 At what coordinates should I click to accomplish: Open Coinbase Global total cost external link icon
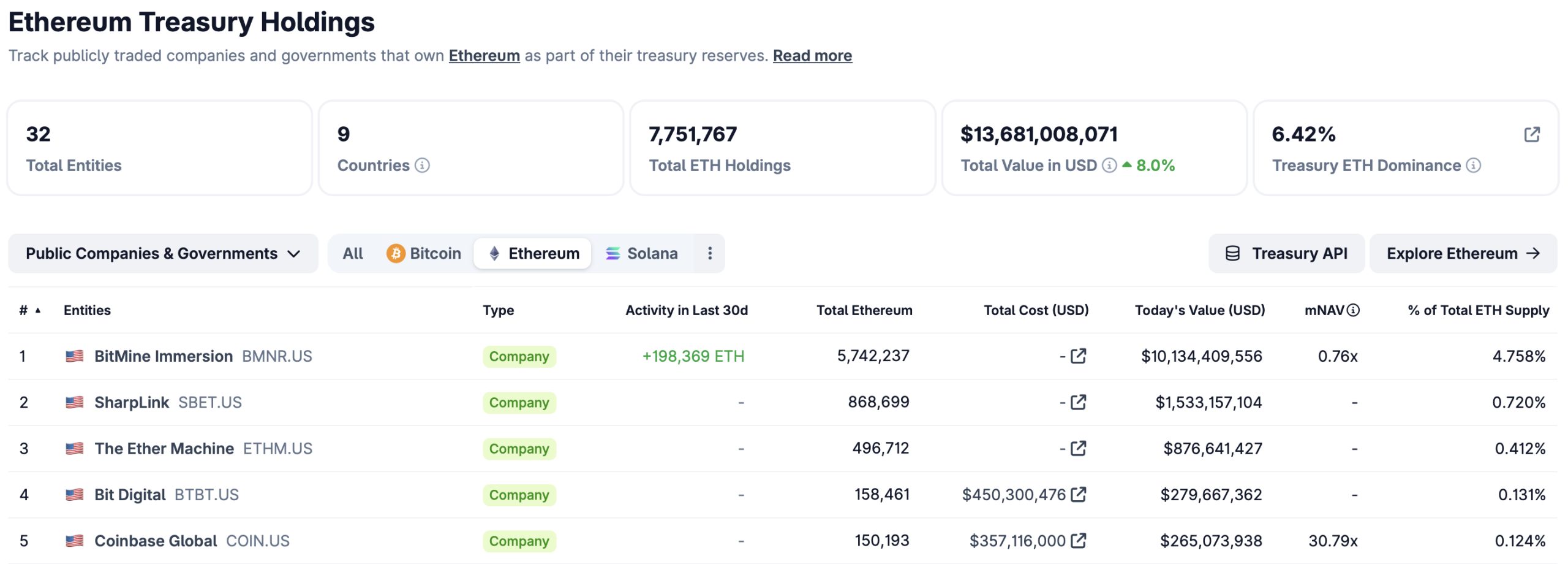(x=1079, y=541)
